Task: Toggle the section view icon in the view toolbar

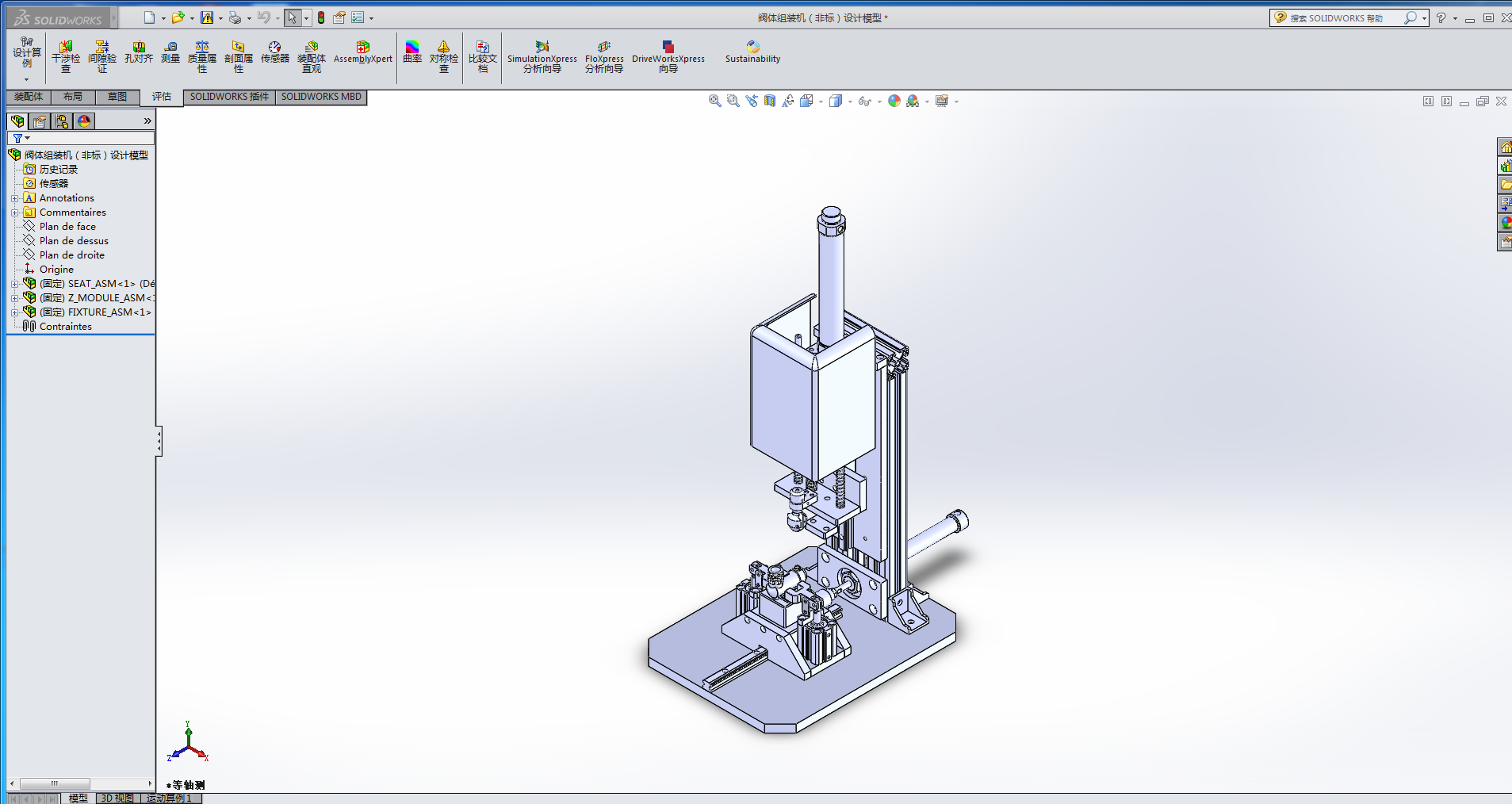Action: pyautogui.click(x=770, y=101)
